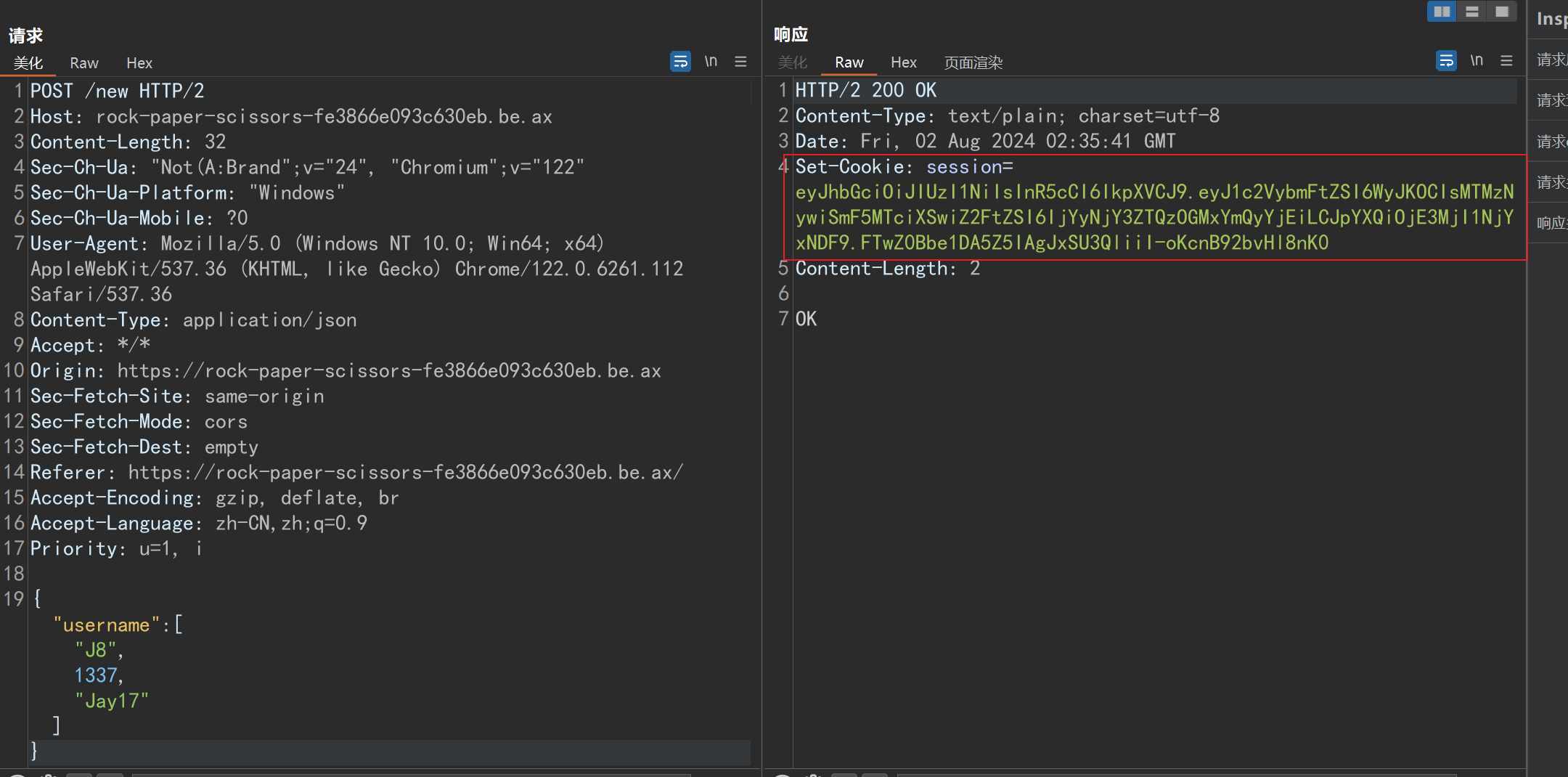
Task: Toggle word wrap in the request pane
Action: [680, 62]
